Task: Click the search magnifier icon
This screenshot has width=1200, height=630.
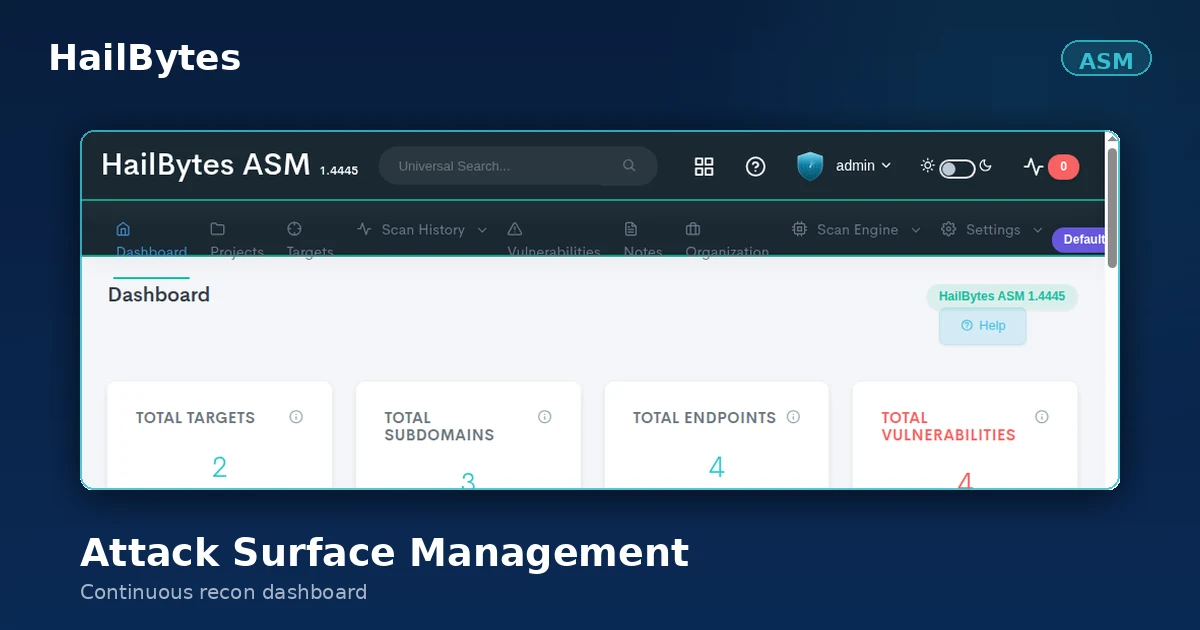Action: [x=629, y=166]
